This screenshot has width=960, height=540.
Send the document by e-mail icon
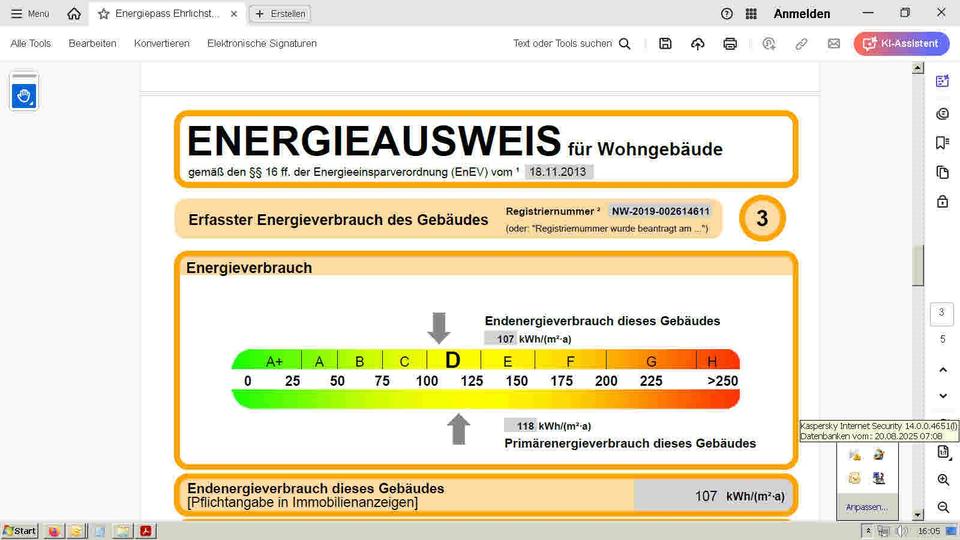pyautogui.click(x=833, y=44)
